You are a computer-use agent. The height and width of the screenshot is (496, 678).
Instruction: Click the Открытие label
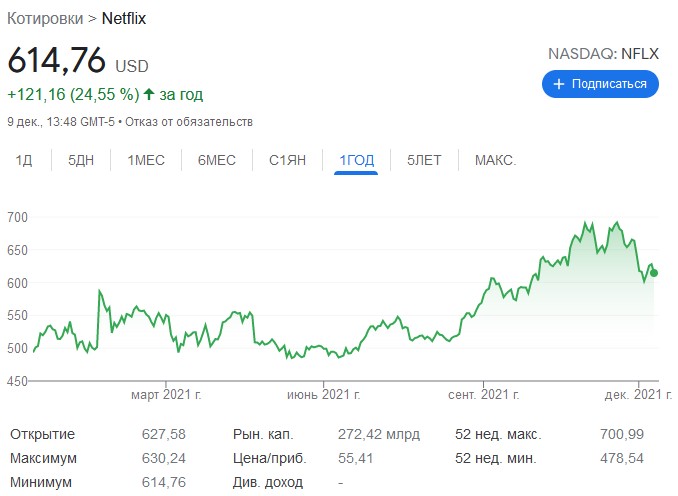pyautogui.click(x=42, y=434)
